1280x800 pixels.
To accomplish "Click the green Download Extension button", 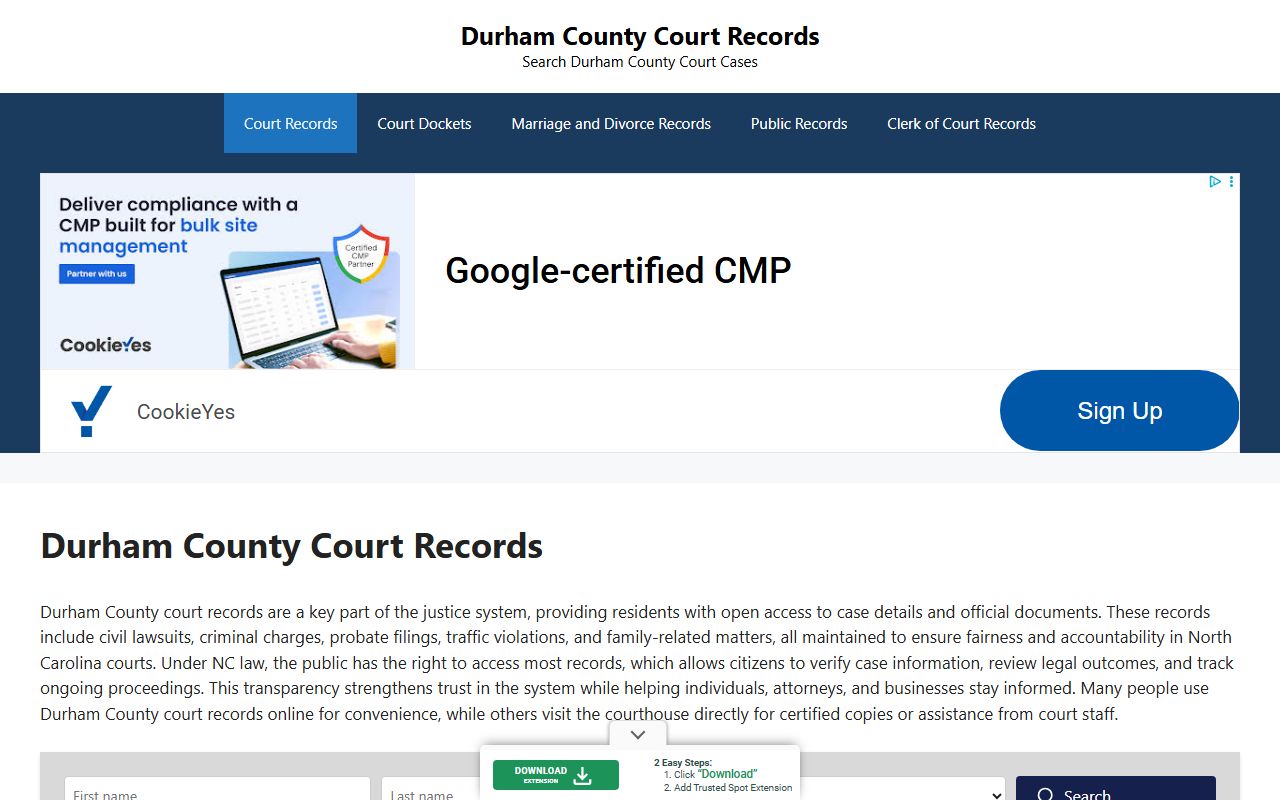I will point(556,775).
